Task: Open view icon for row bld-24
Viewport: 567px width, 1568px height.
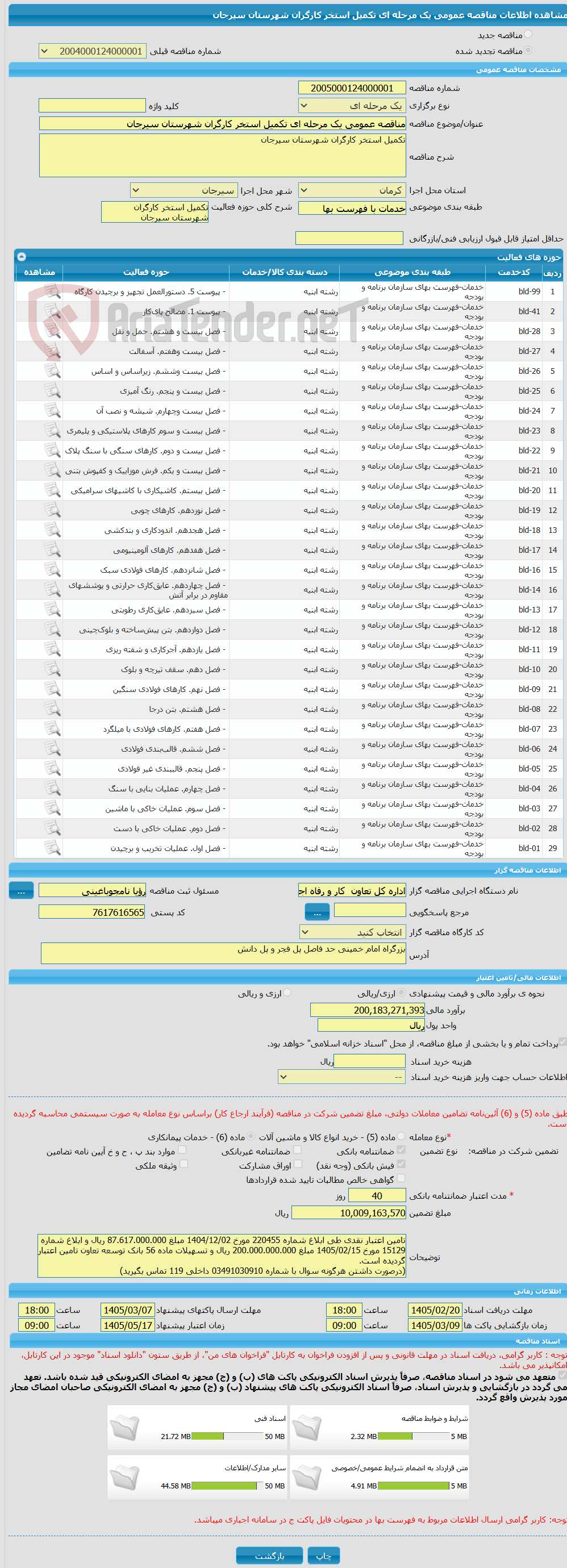Action: point(52,411)
